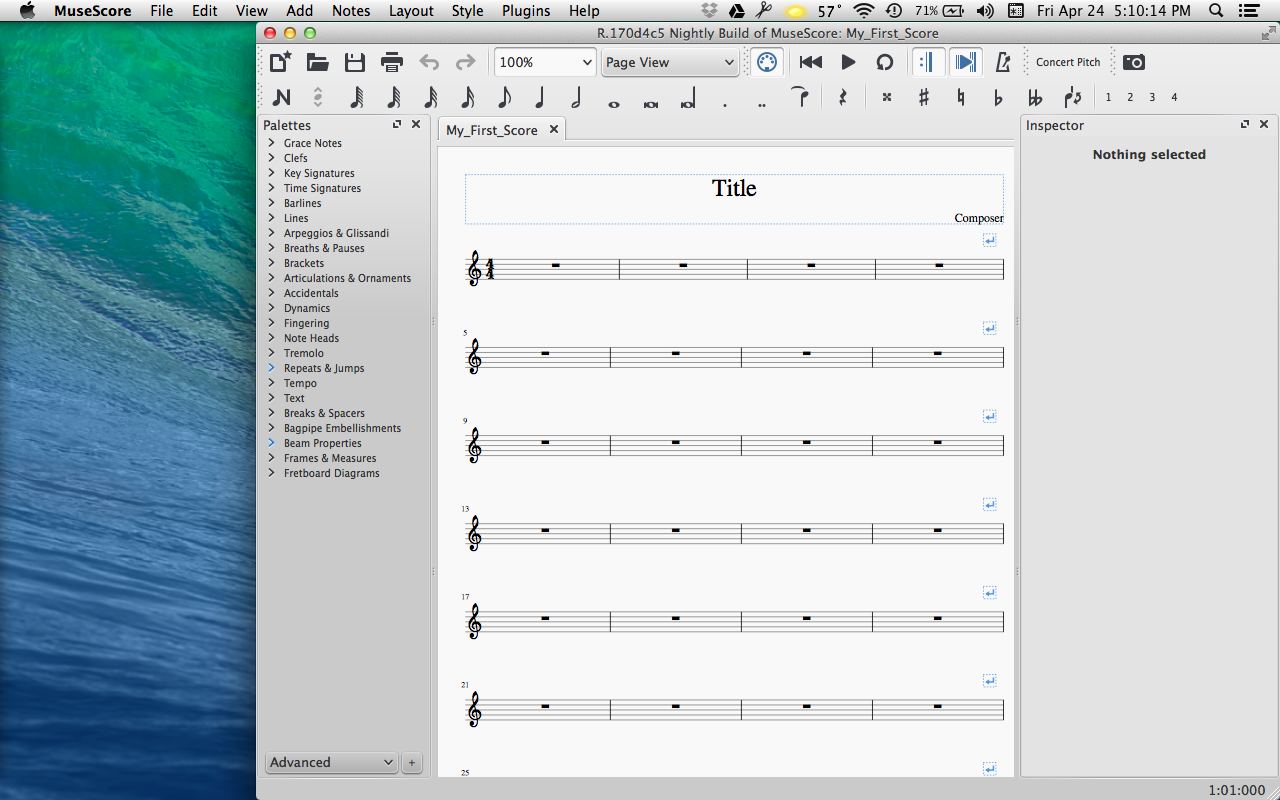The height and width of the screenshot is (800, 1280).
Task: Apply the flat accidental
Action: [998, 97]
